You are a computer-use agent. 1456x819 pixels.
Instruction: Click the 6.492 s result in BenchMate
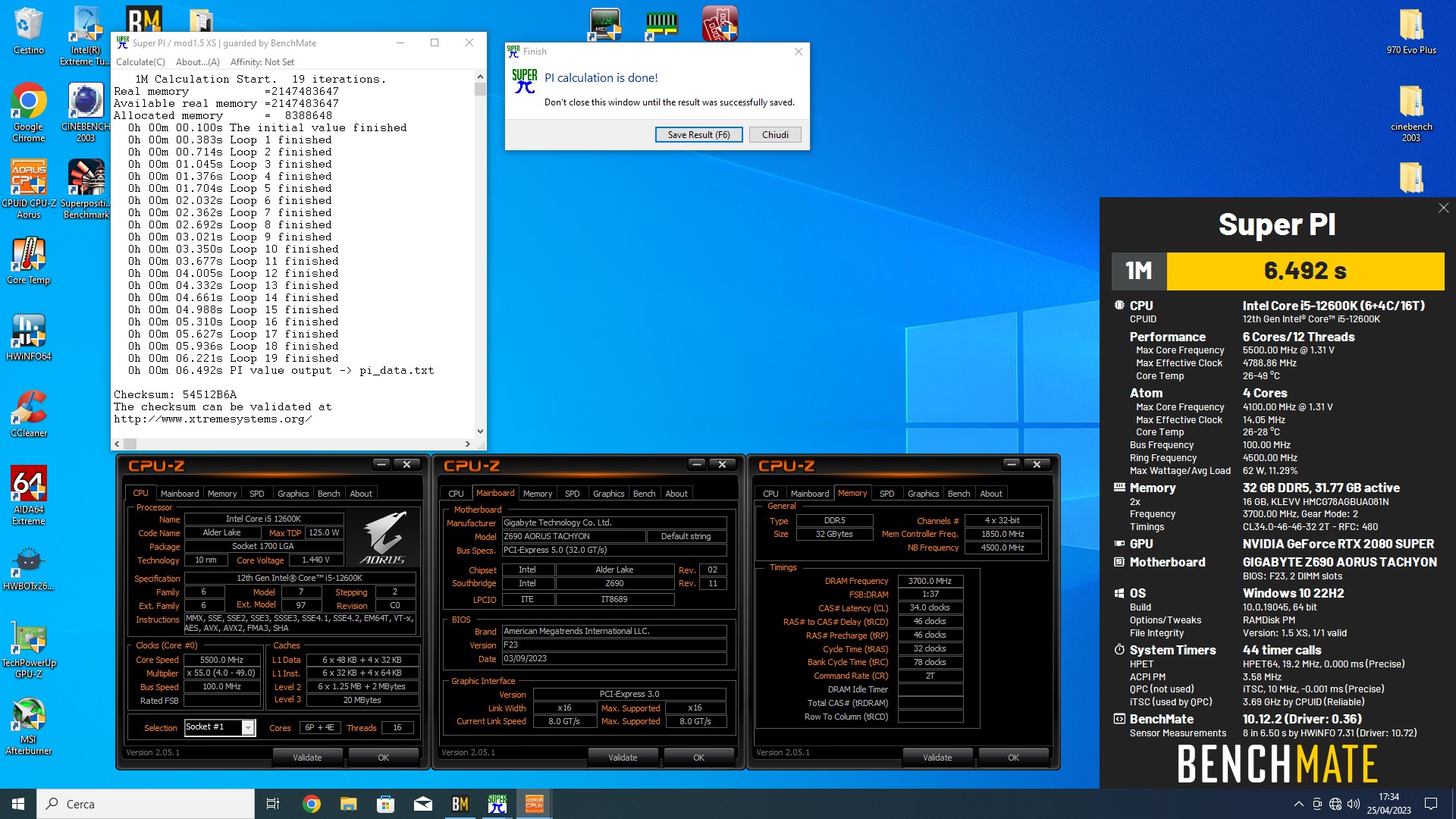(x=1305, y=271)
